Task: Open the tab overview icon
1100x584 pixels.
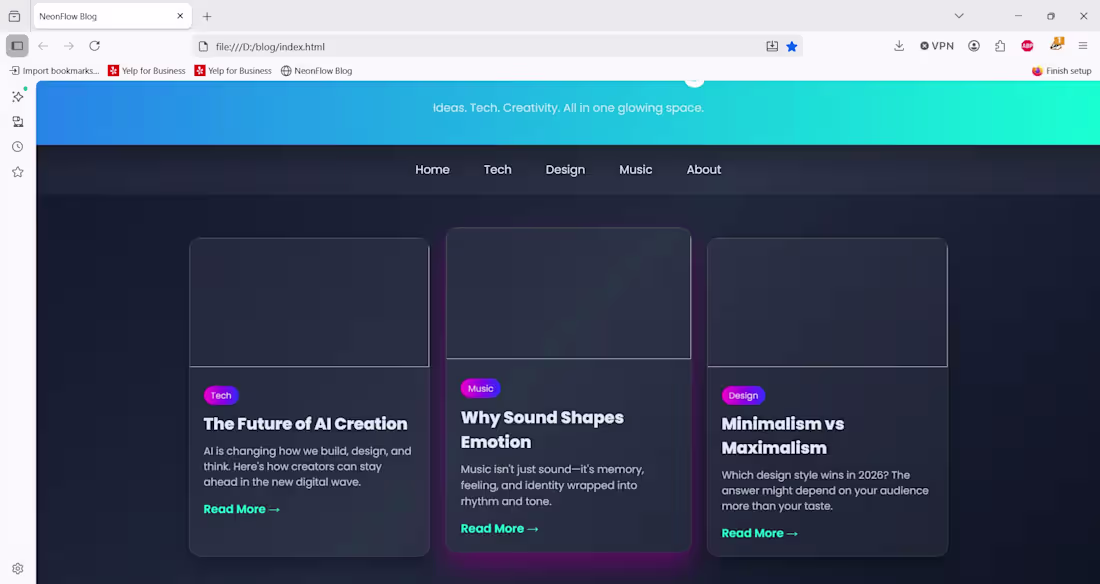Action: [x=14, y=16]
